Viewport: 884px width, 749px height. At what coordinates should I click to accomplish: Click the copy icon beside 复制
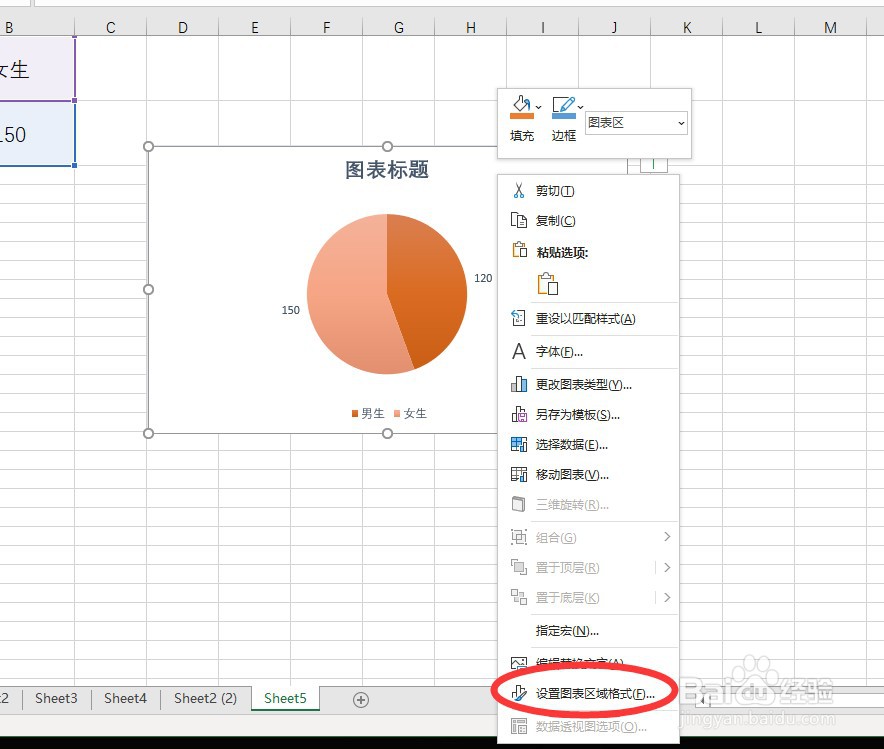[519, 220]
